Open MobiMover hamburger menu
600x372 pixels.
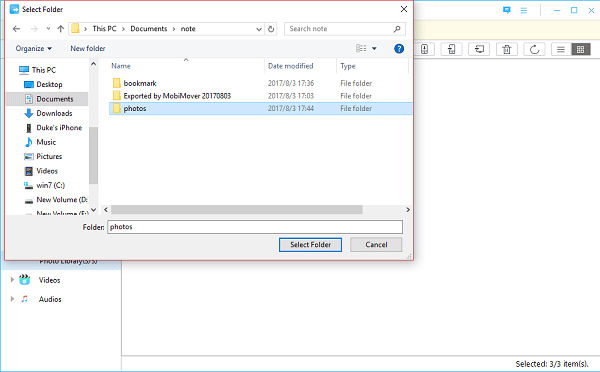(523, 10)
